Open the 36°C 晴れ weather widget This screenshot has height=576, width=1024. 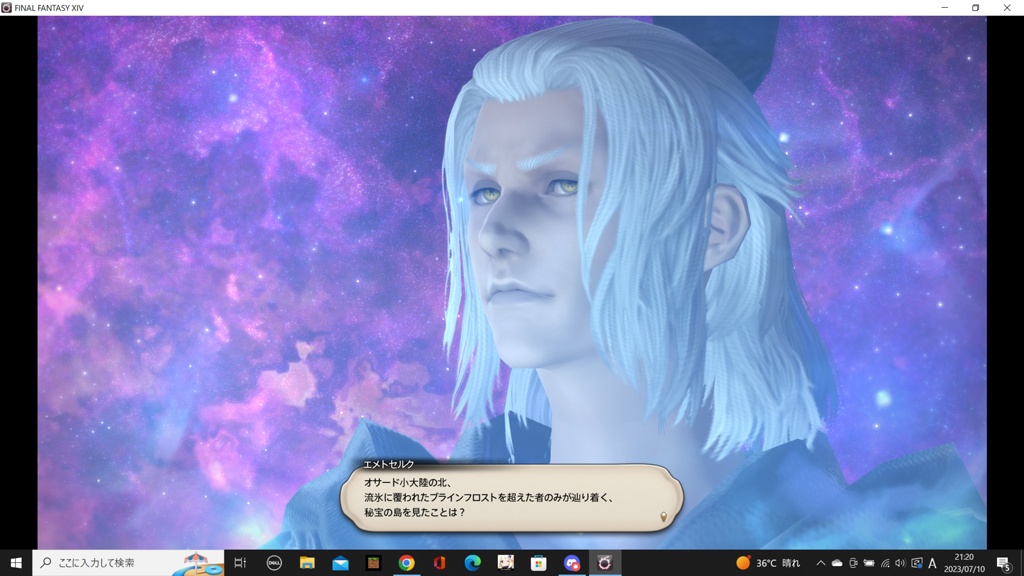pyautogui.click(x=768, y=562)
